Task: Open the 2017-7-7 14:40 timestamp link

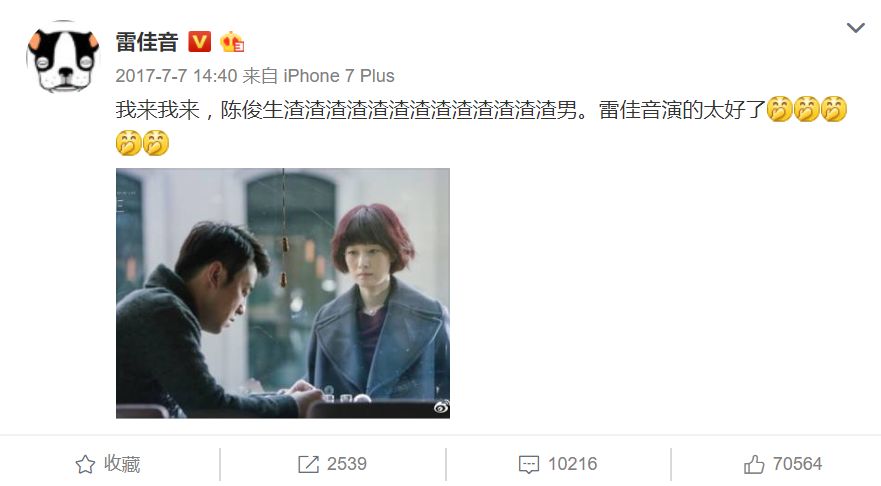Action: click(x=176, y=76)
